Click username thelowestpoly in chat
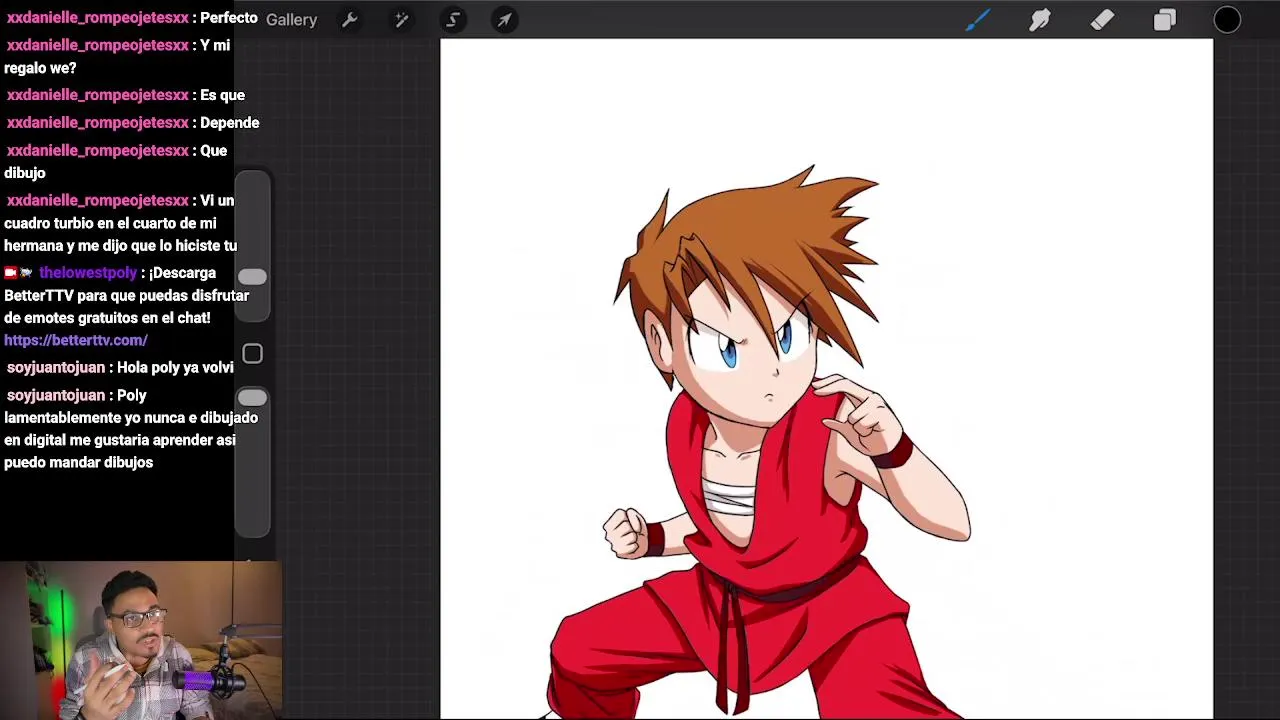Viewport: 1280px width, 720px height. [x=88, y=273]
